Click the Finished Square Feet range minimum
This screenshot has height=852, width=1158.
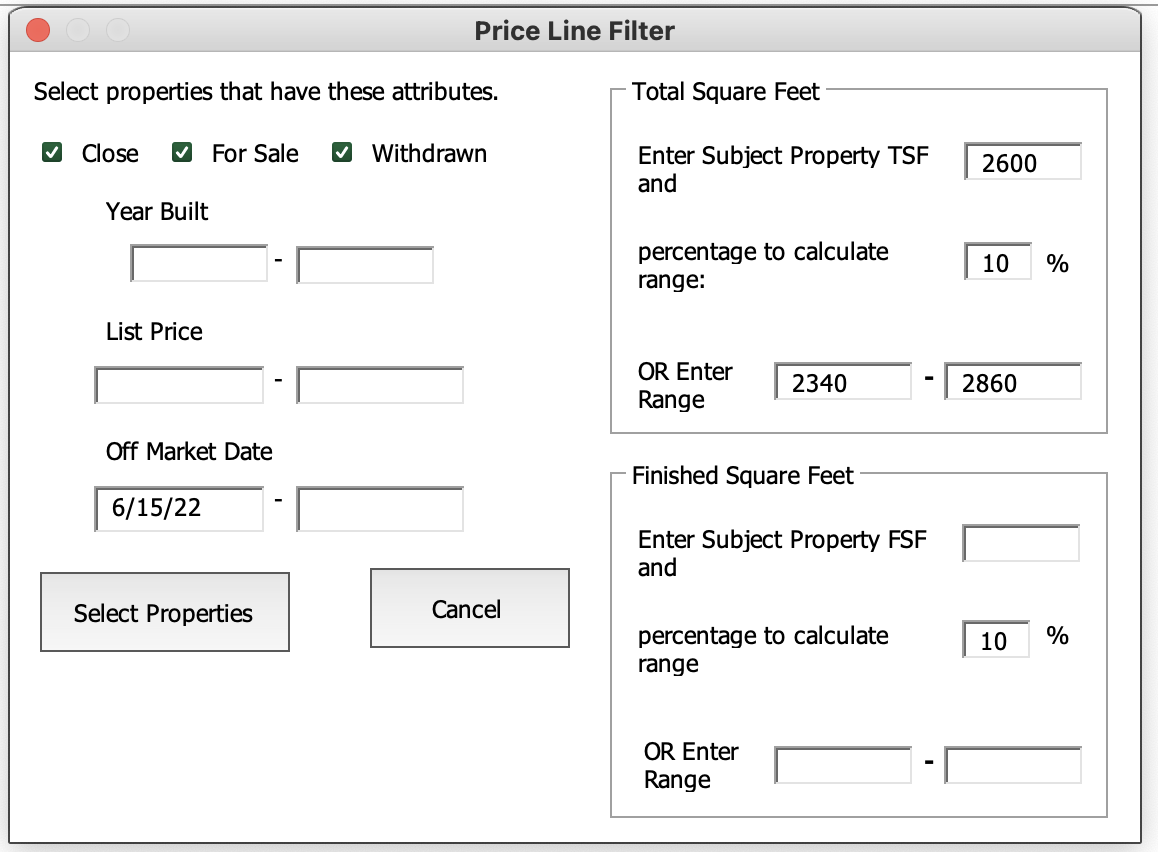click(x=843, y=766)
